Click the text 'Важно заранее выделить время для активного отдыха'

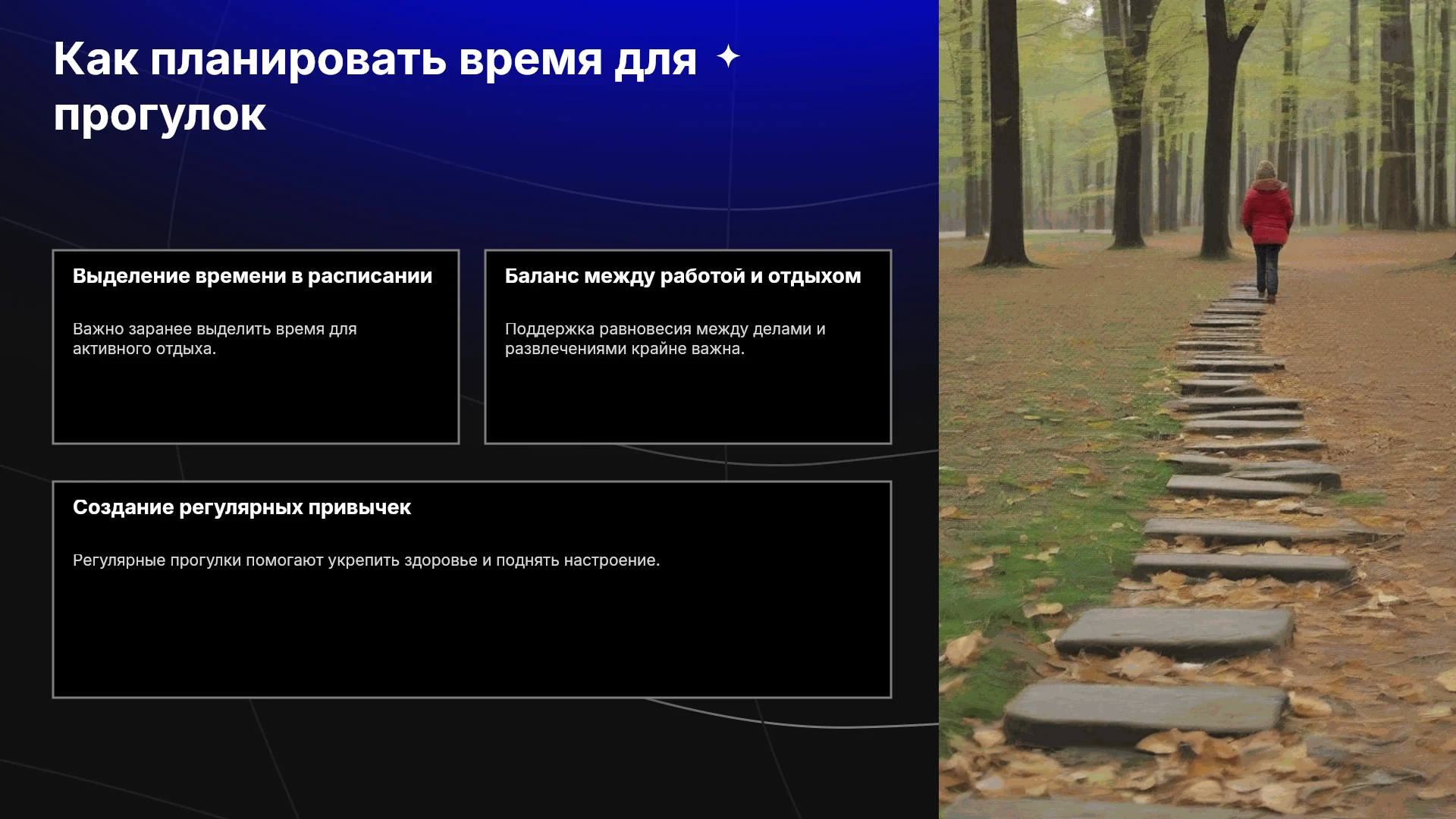pyautogui.click(x=215, y=339)
